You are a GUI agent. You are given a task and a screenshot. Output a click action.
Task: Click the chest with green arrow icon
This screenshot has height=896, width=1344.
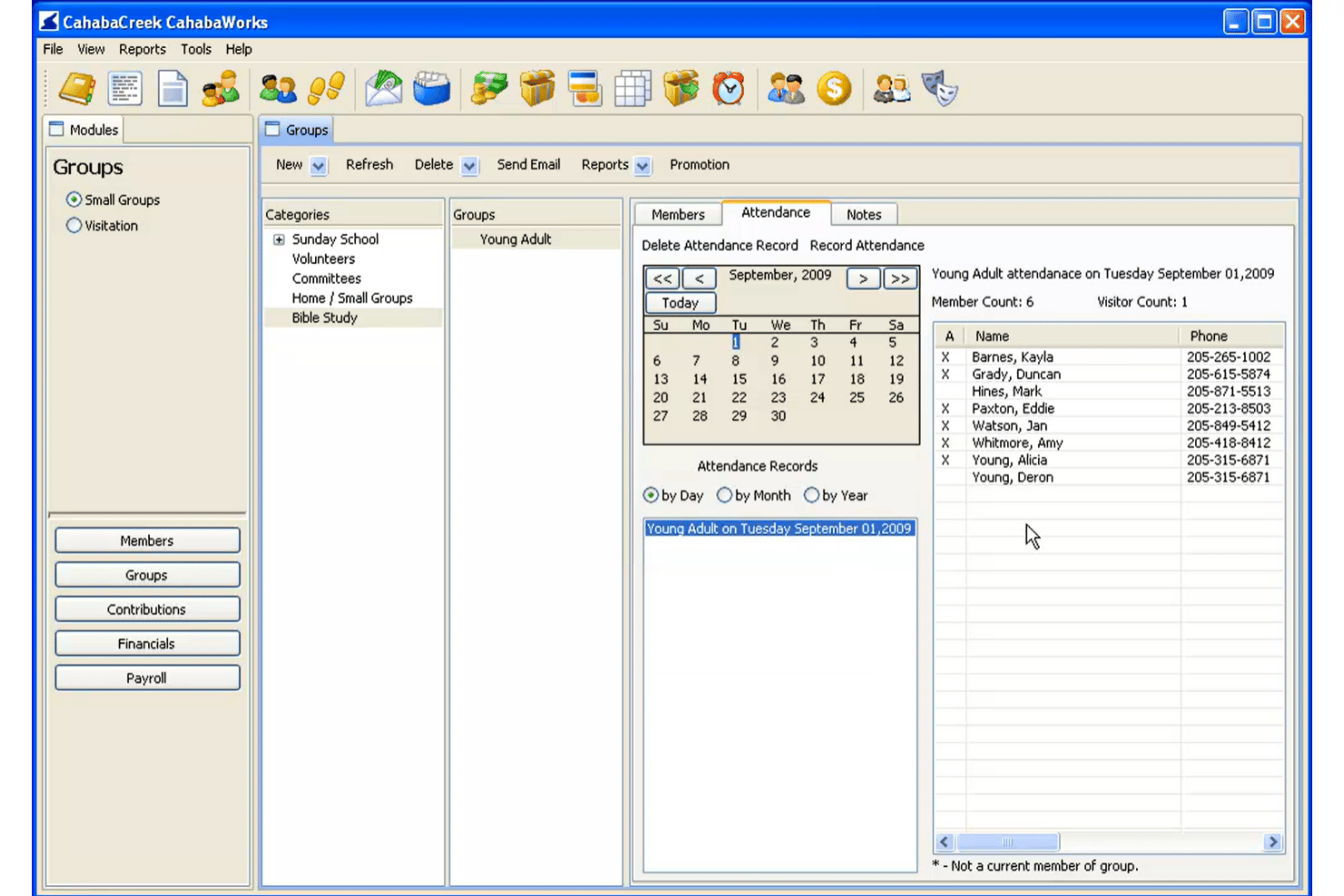click(681, 89)
